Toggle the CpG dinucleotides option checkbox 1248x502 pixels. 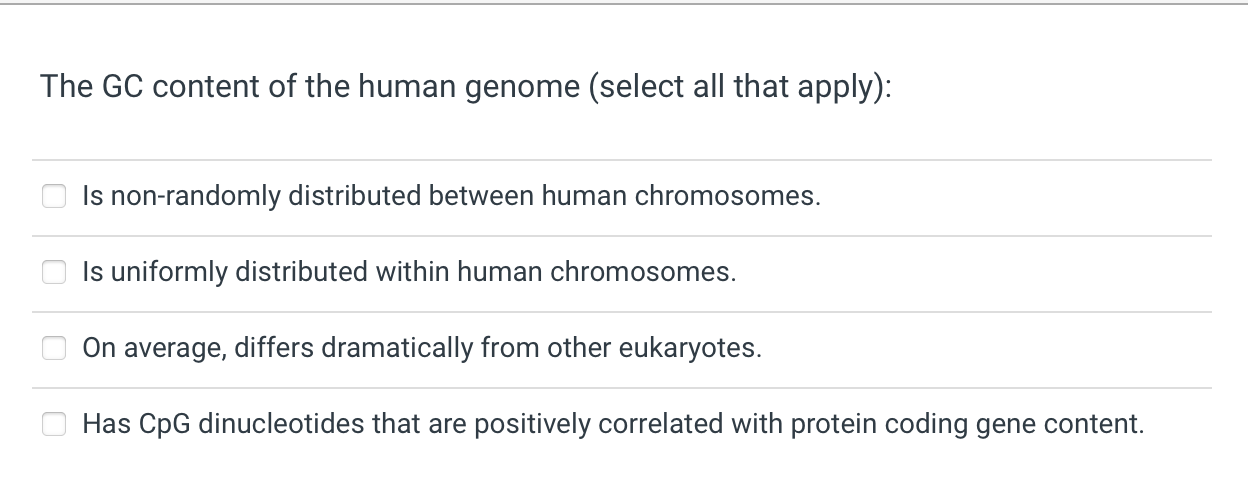point(54,424)
